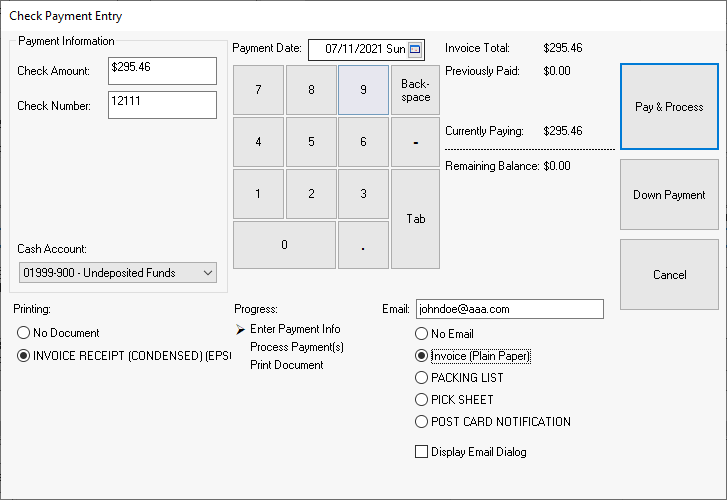Click into the Check Number field
This screenshot has height=500, width=727.
pyautogui.click(x=162, y=105)
